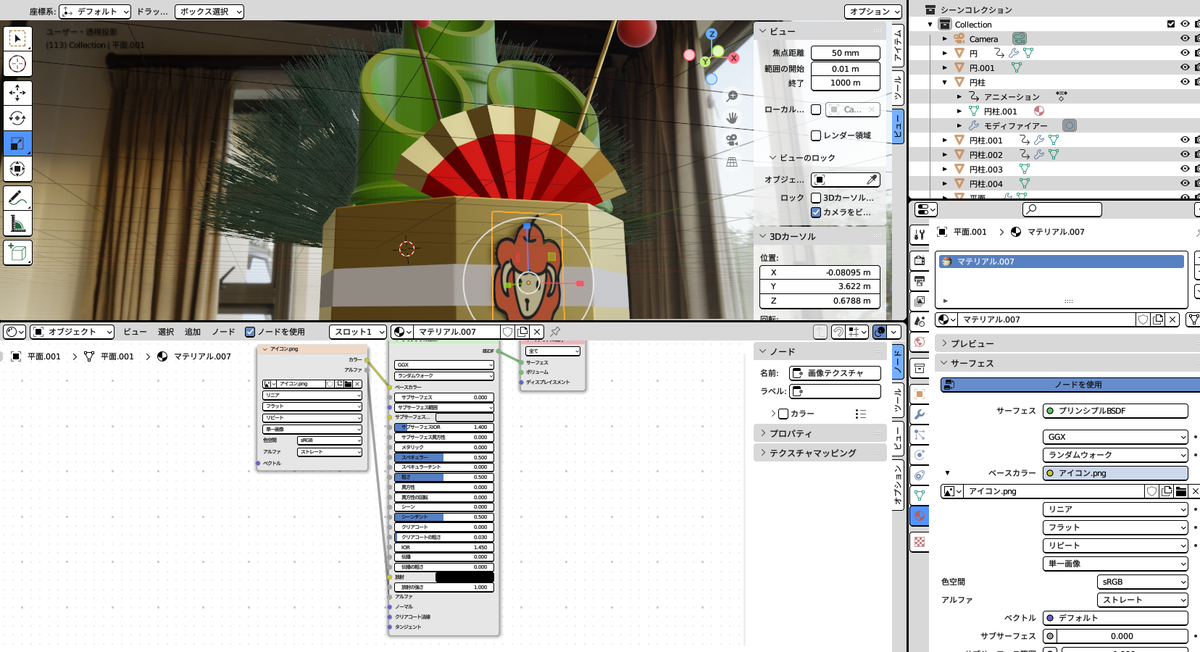
Task: Uncheck the カメラをビュー lock checkbox
Action: point(816,212)
